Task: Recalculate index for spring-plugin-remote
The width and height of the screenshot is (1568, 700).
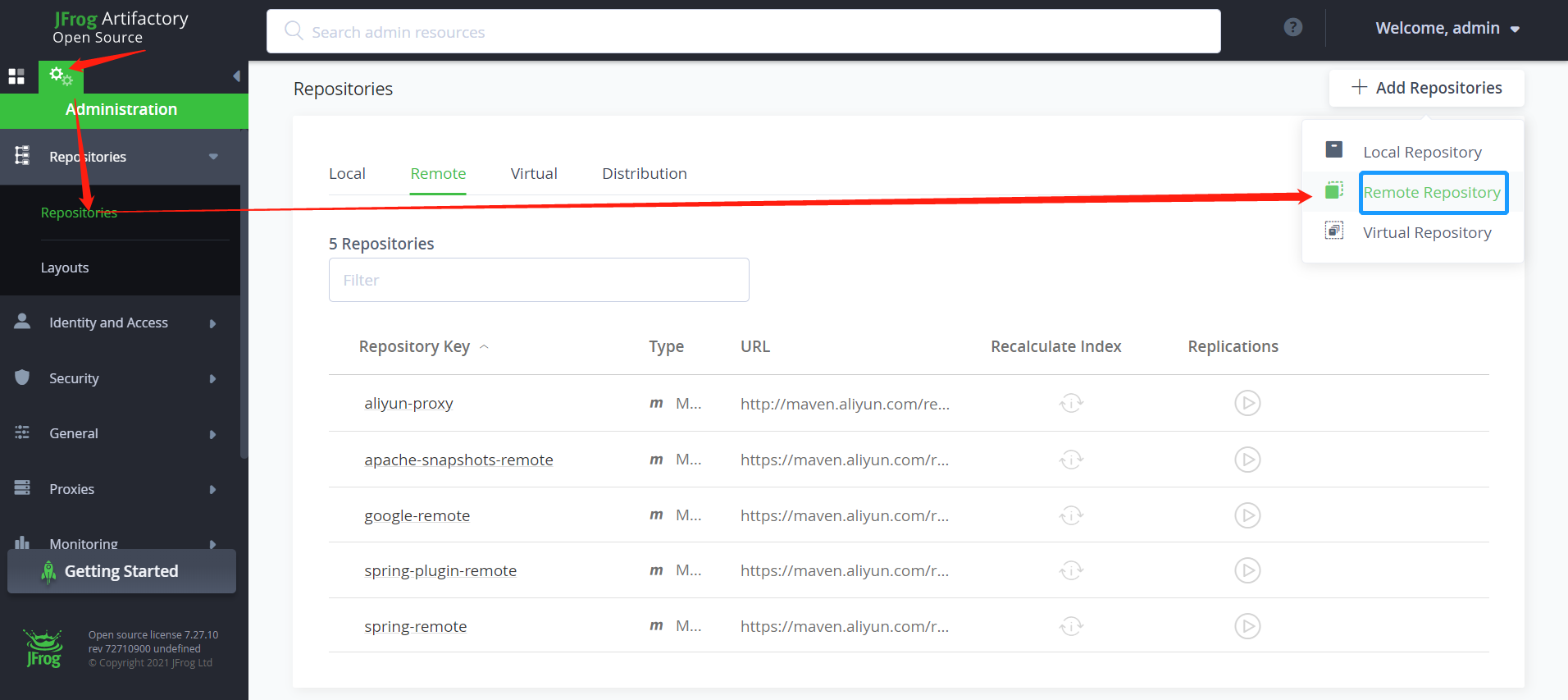Action: tap(1071, 570)
